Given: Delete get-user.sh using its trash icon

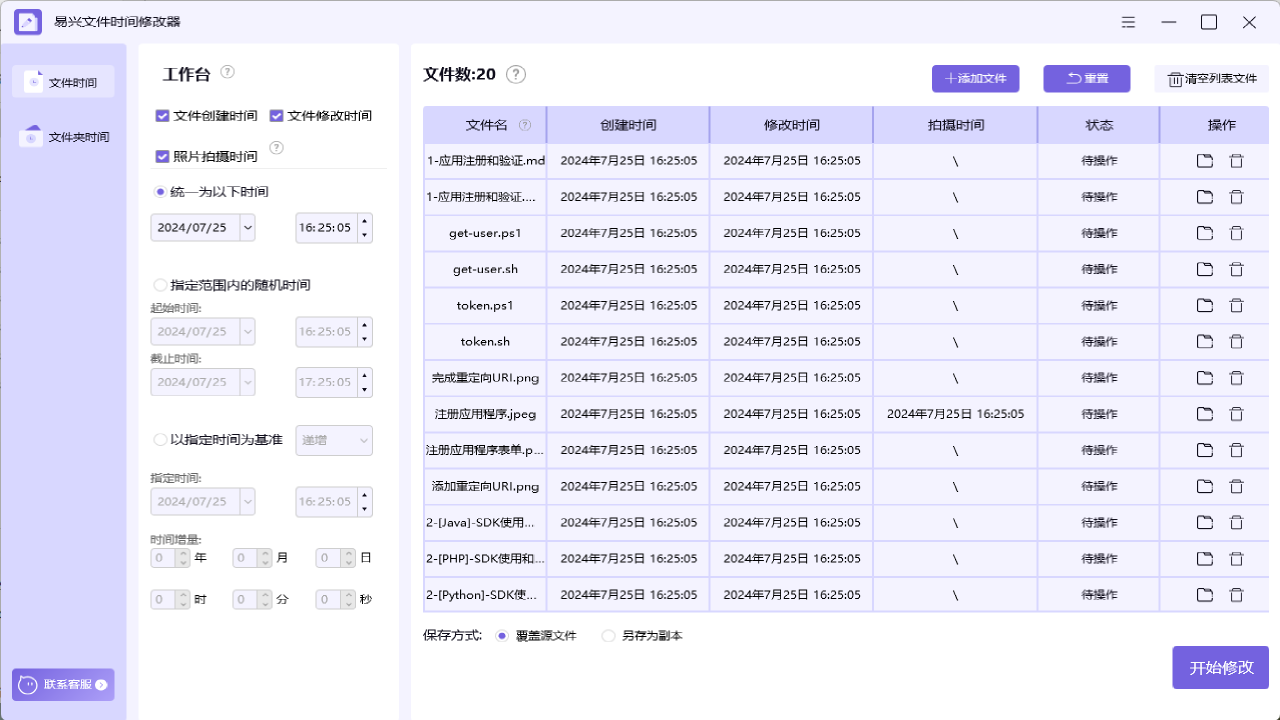Looking at the screenshot, I should 1237,269.
